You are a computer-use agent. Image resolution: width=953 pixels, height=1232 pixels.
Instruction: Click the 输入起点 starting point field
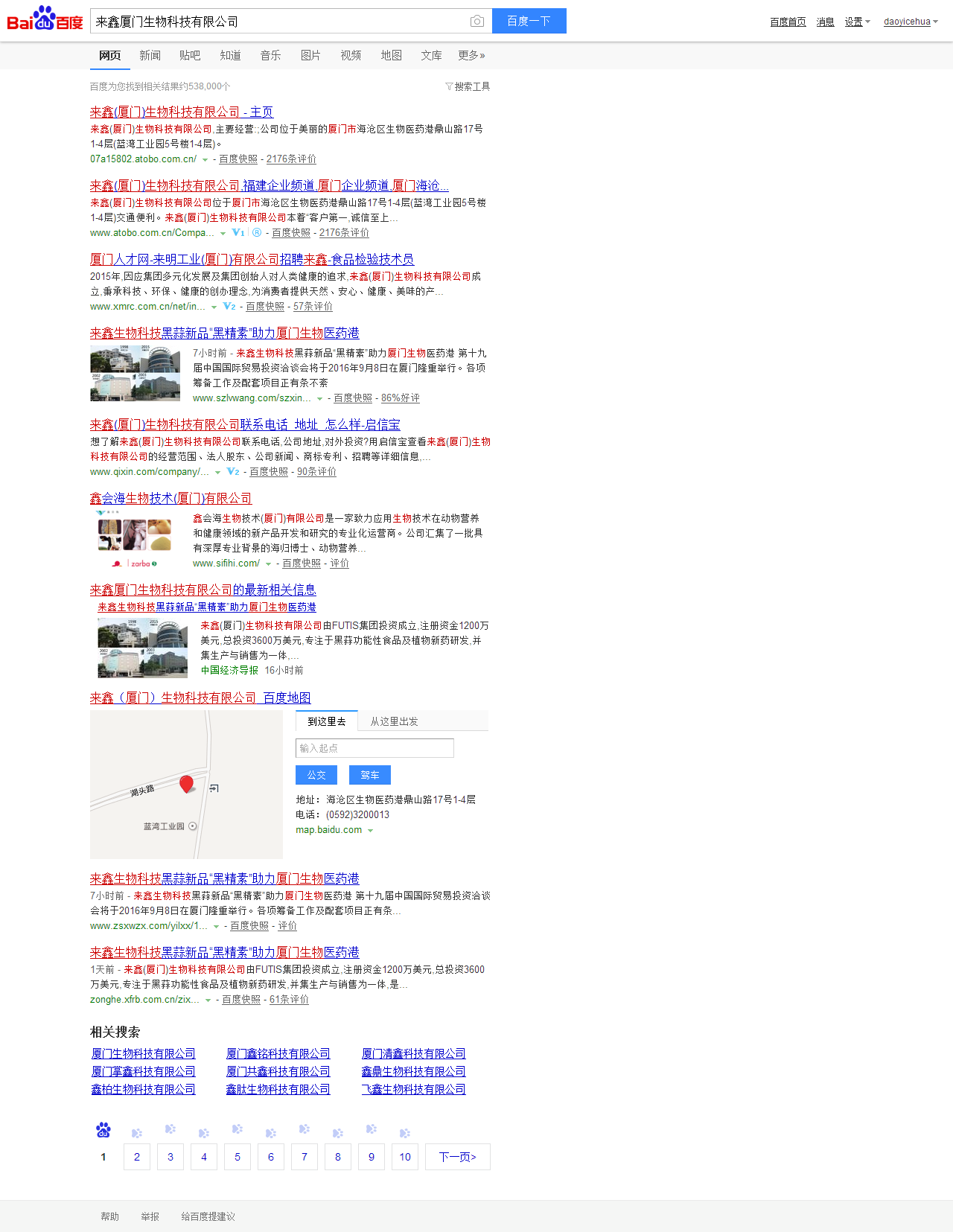tap(374, 748)
